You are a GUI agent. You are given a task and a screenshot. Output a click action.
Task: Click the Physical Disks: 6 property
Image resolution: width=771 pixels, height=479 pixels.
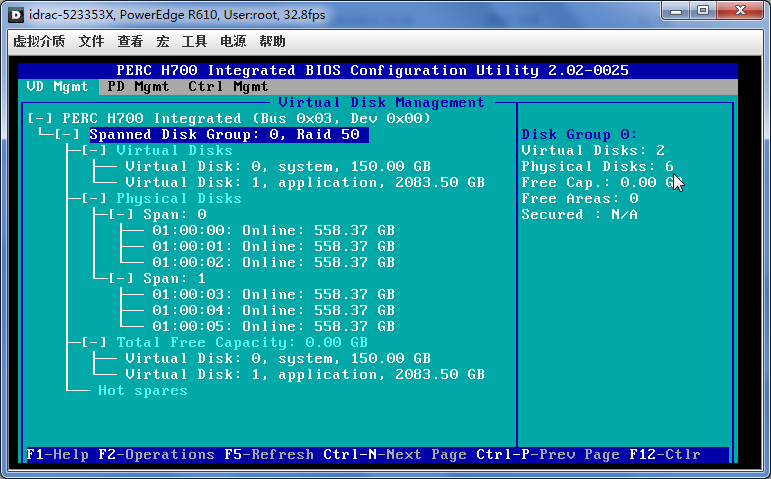coord(597,167)
